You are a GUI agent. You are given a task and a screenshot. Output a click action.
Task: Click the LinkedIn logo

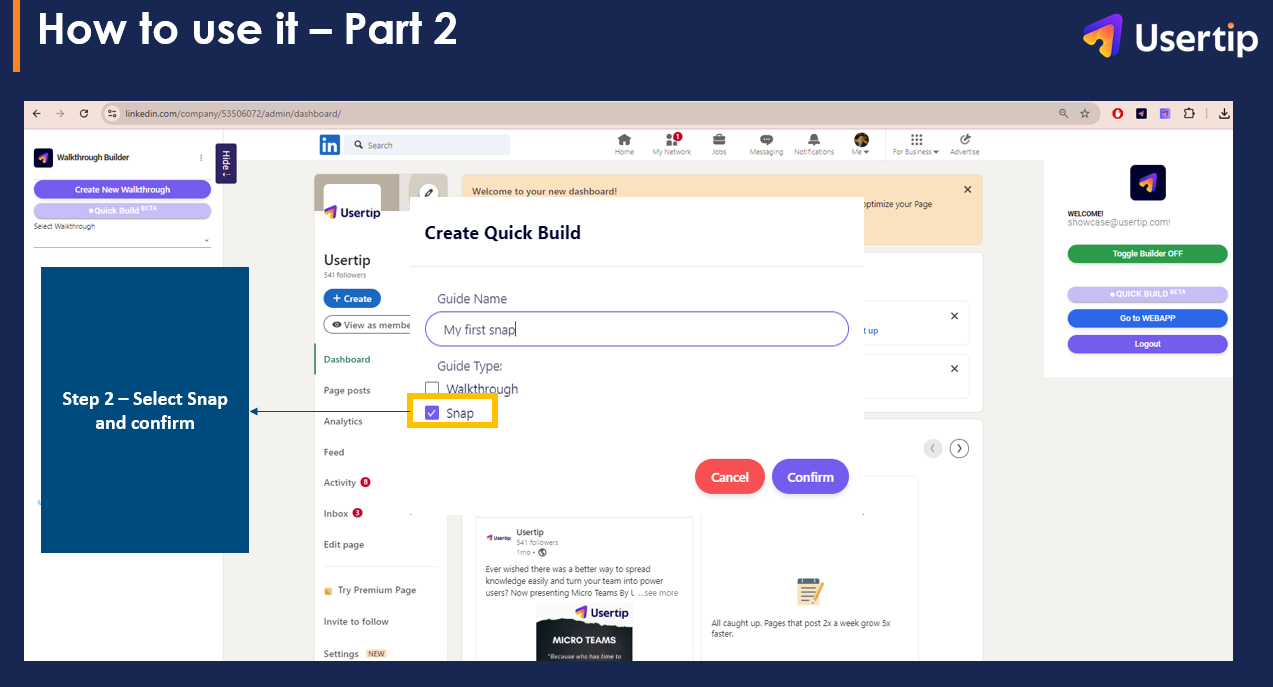tap(329, 145)
